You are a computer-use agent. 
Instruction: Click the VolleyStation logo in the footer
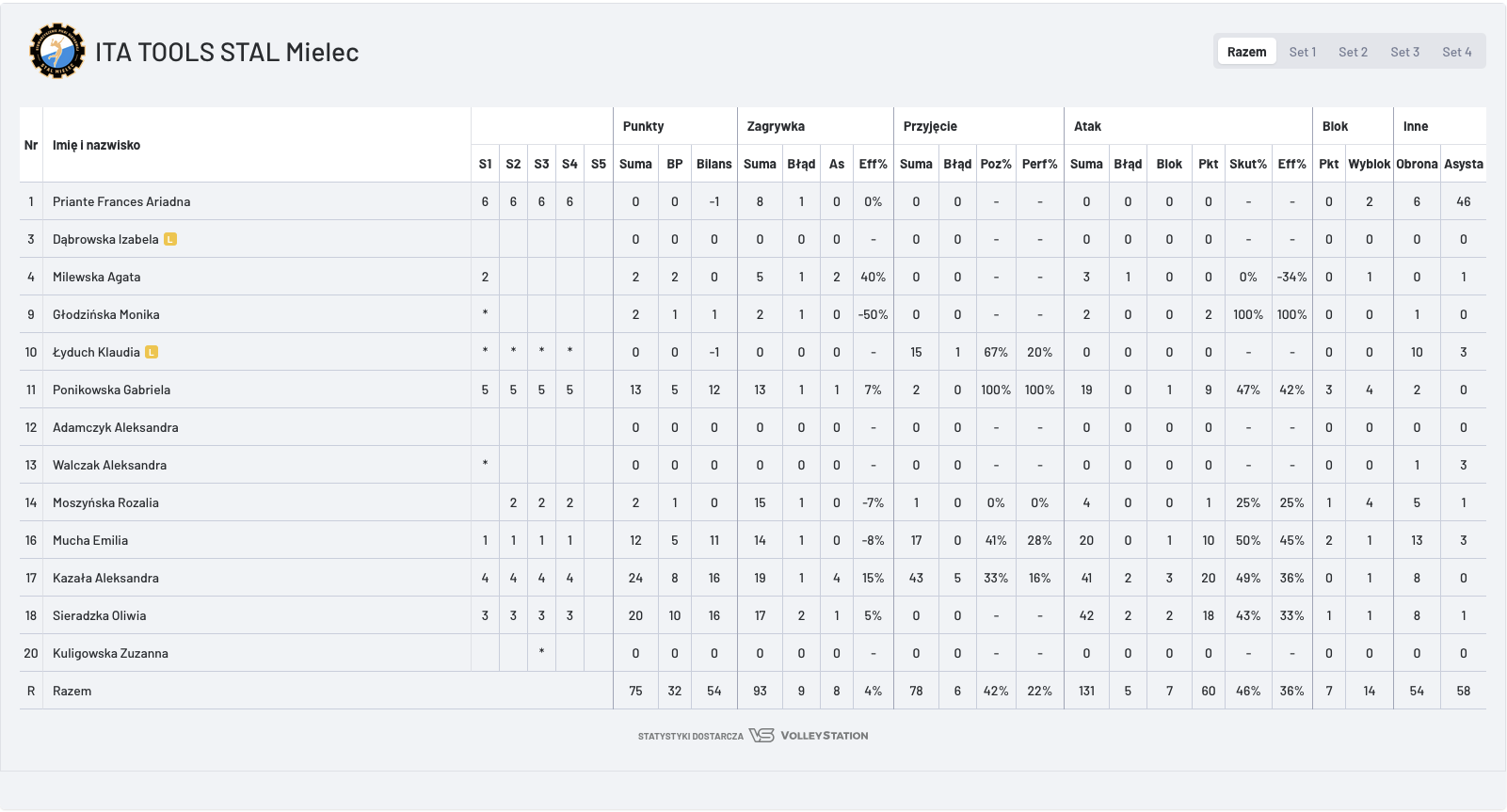point(810,736)
